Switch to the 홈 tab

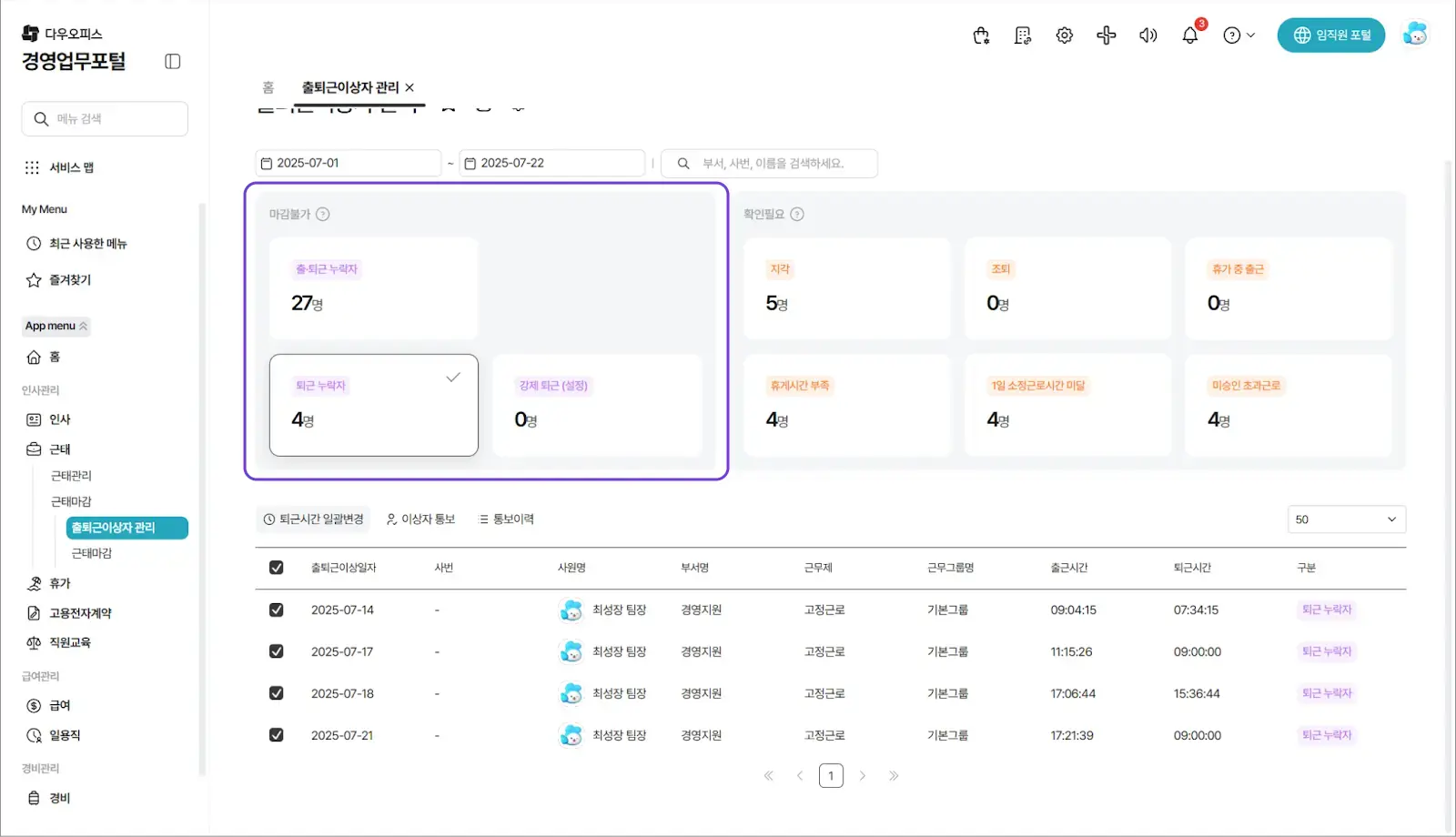tap(268, 87)
